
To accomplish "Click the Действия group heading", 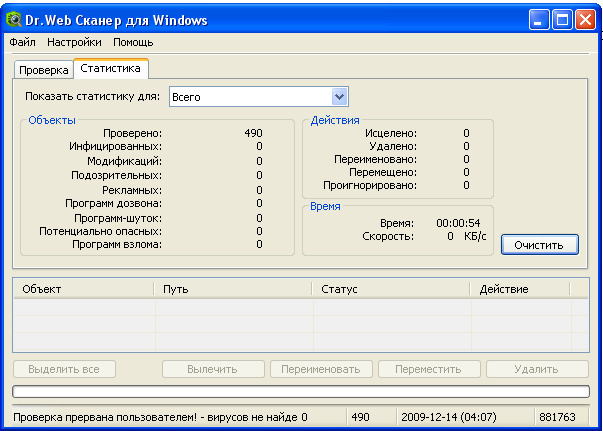I will [335, 120].
